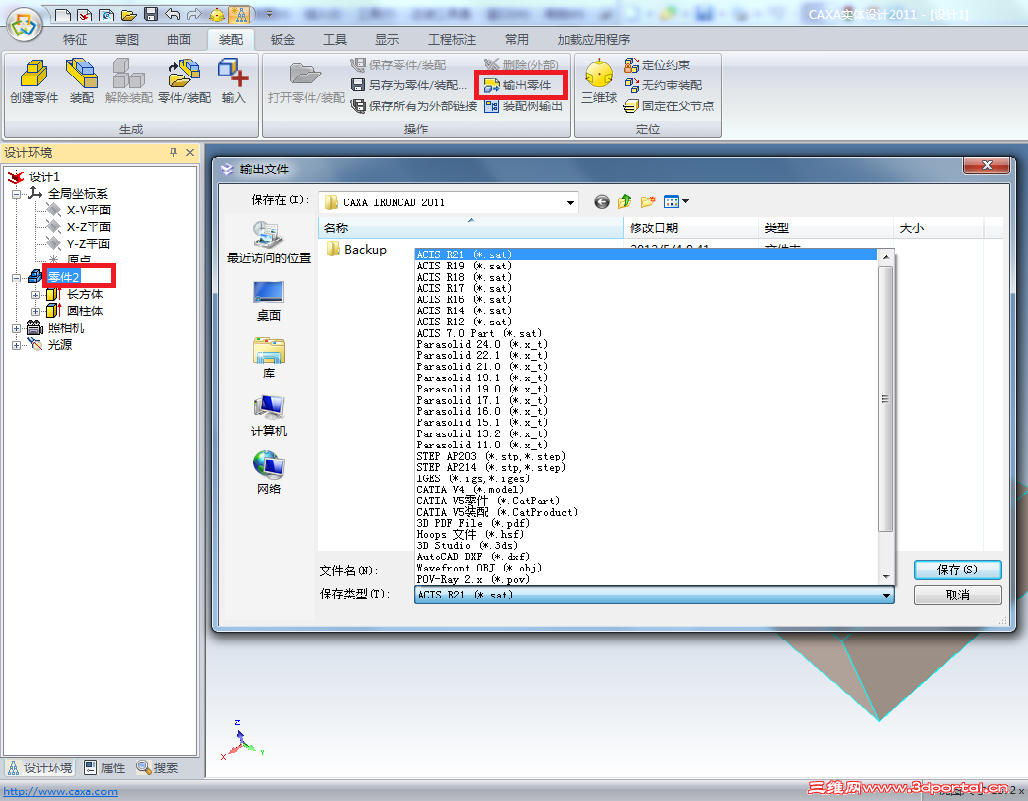Click the Open folder quick-access icon
This screenshot has height=801, width=1028.
pyautogui.click(x=129, y=14)
